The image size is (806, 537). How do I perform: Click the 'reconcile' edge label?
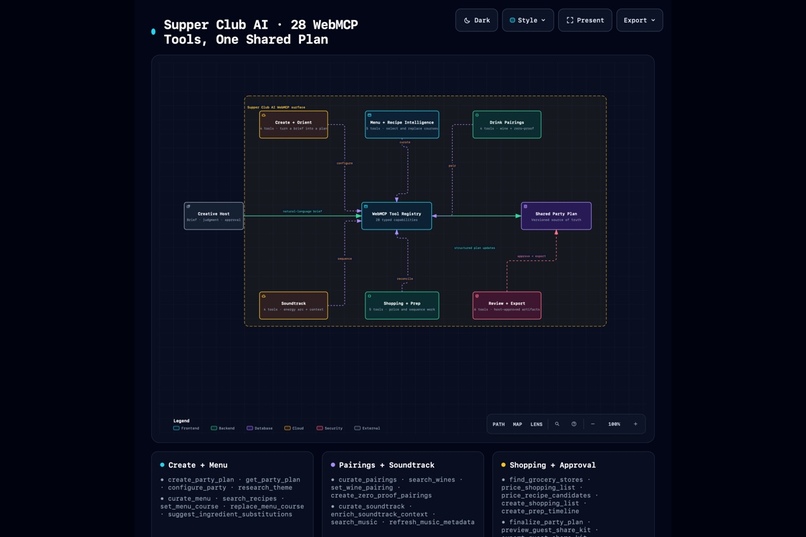[405, 279]
